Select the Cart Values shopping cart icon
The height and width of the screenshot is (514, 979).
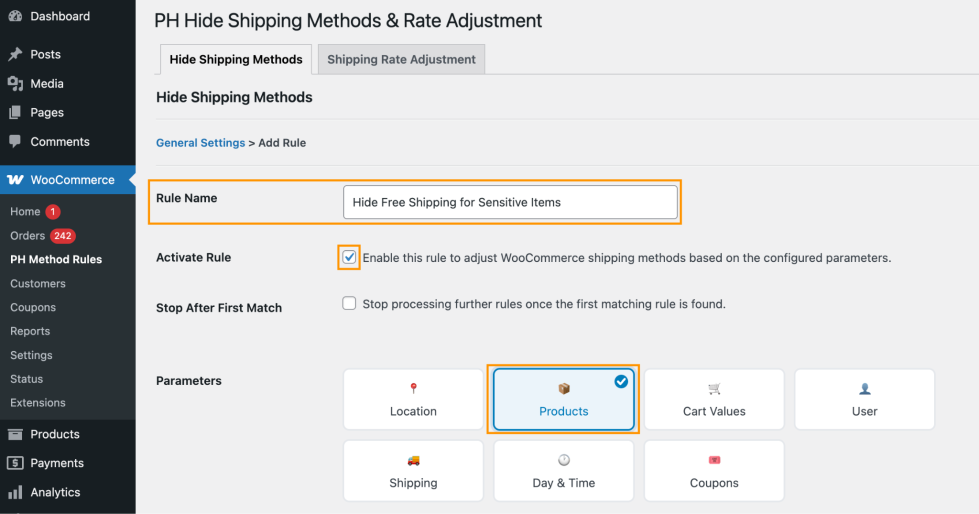point(714,388)
